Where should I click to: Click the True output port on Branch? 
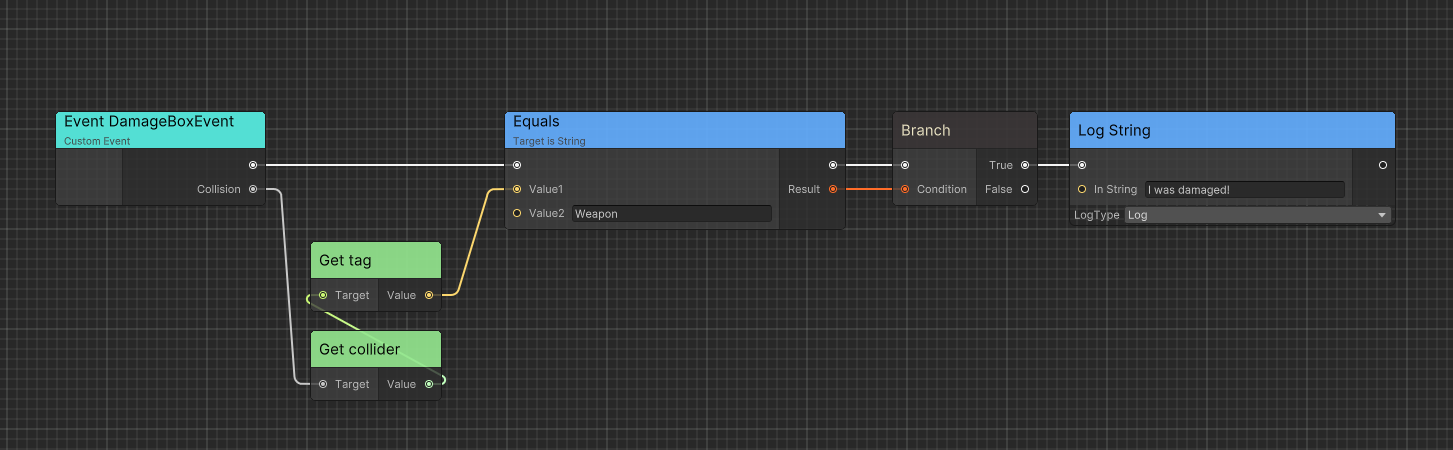pyautogui.click(x=1025, y=165)
